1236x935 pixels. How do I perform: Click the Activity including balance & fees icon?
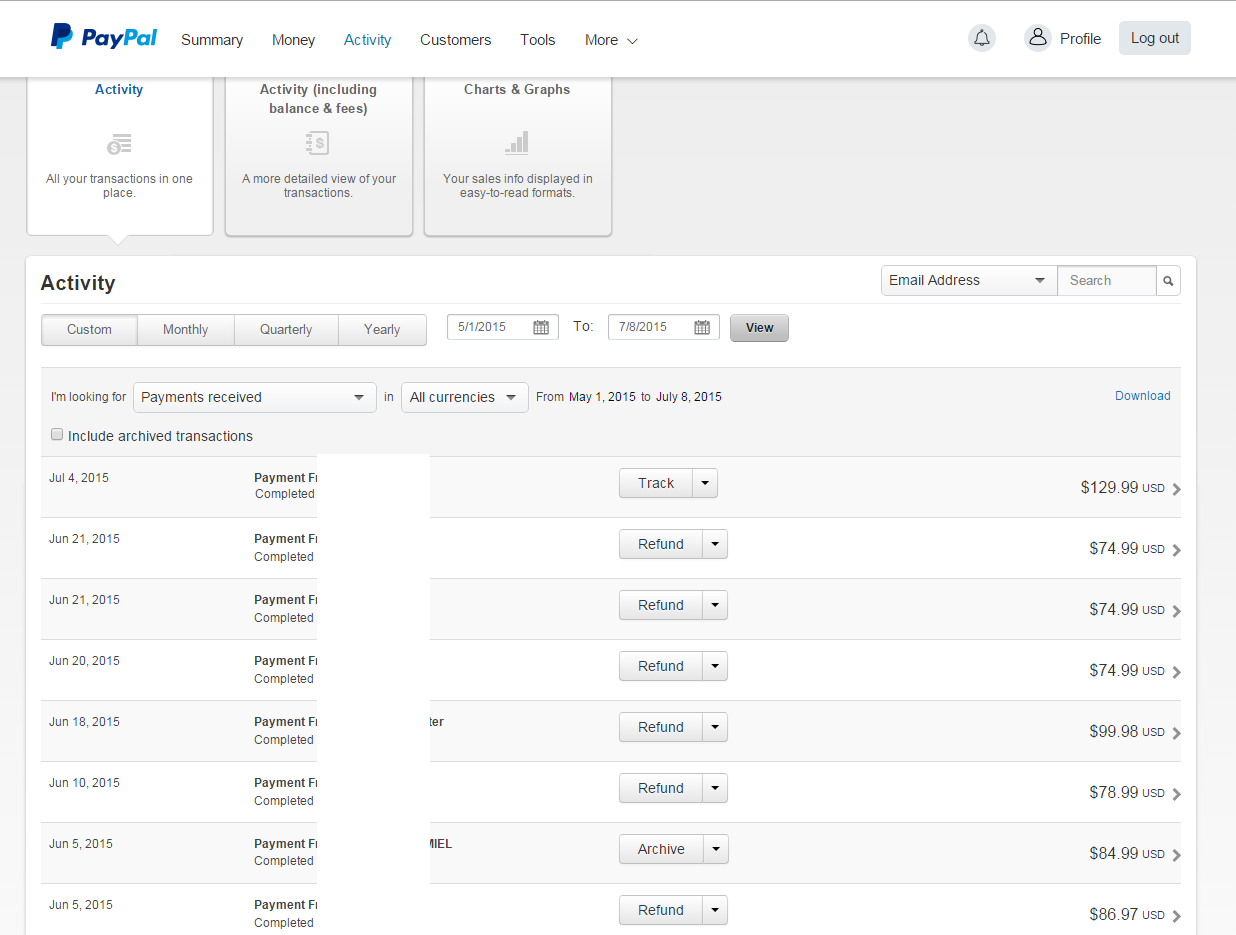click(317, 143)
